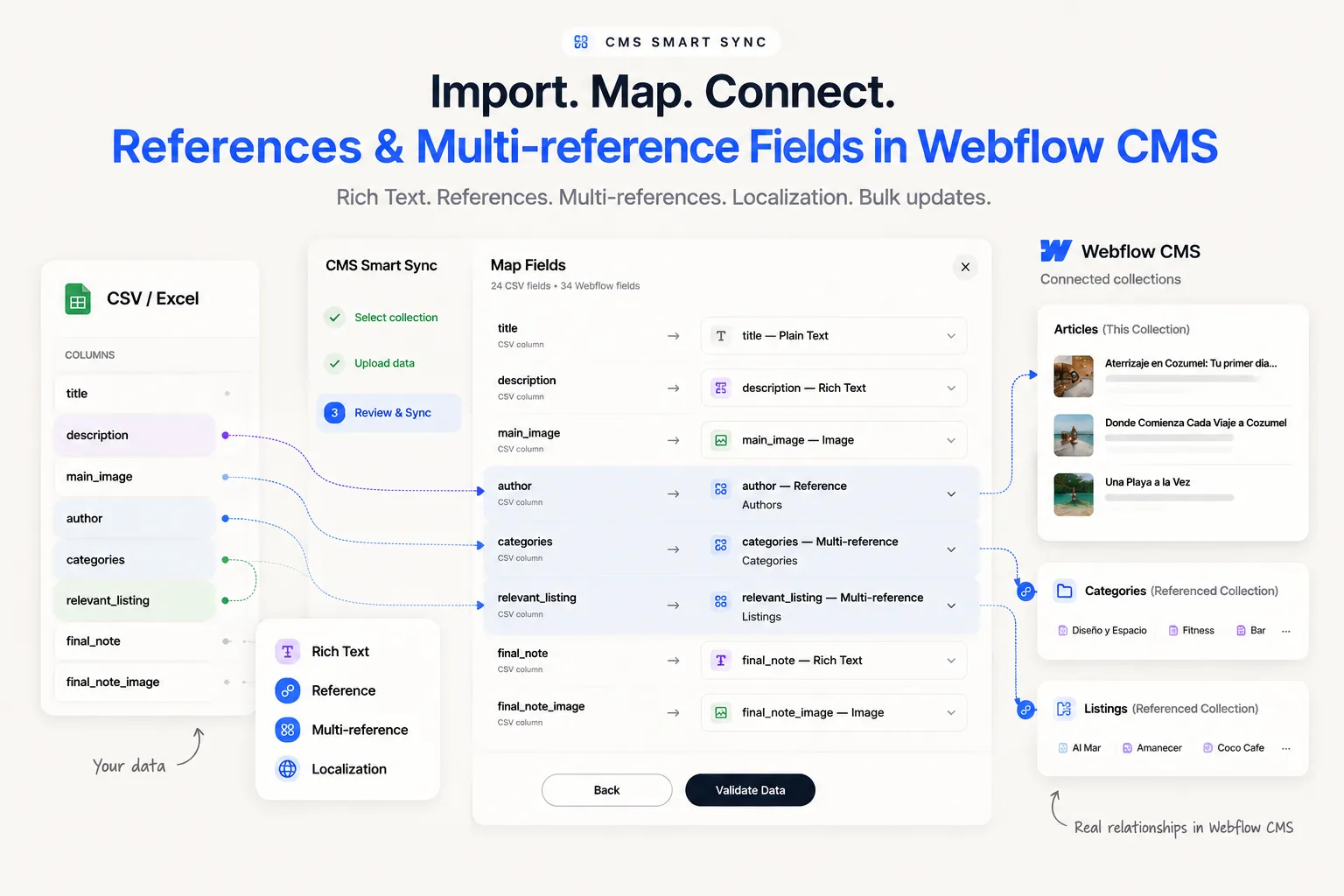Open the main_image — Image dropdown

[834, 440]
